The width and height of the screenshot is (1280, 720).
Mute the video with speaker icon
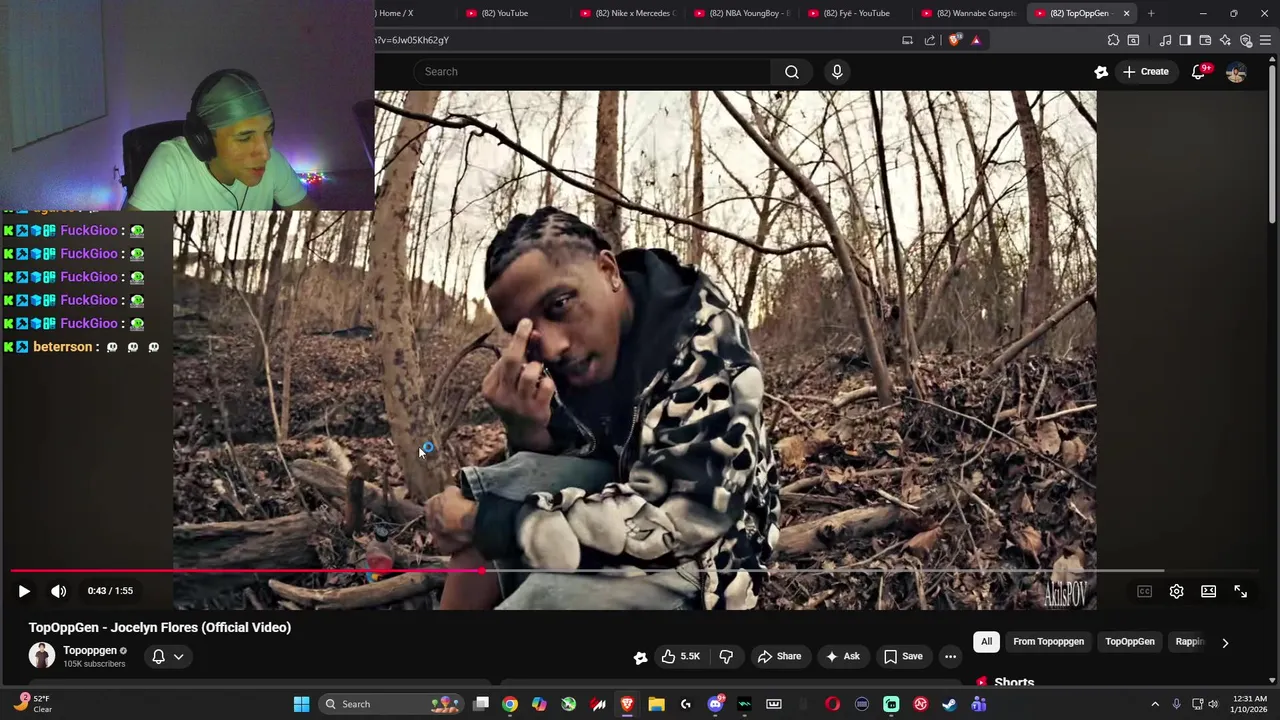click(x=59, y=591)
